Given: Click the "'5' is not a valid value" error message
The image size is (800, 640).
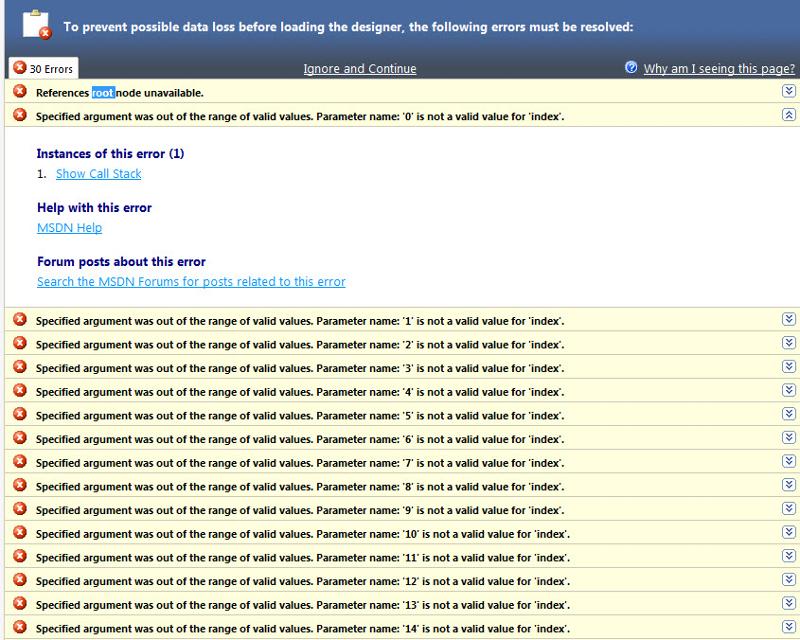Looking at the screenshot, I should 300,415.
